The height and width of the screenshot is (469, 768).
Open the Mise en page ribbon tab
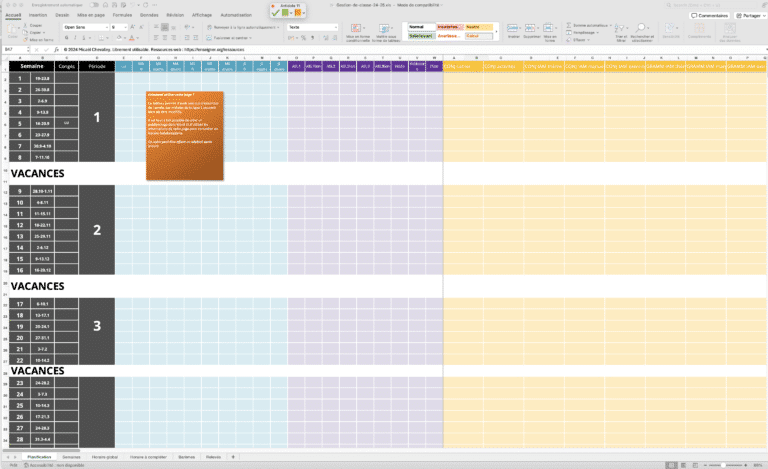(x=91, y=15)
